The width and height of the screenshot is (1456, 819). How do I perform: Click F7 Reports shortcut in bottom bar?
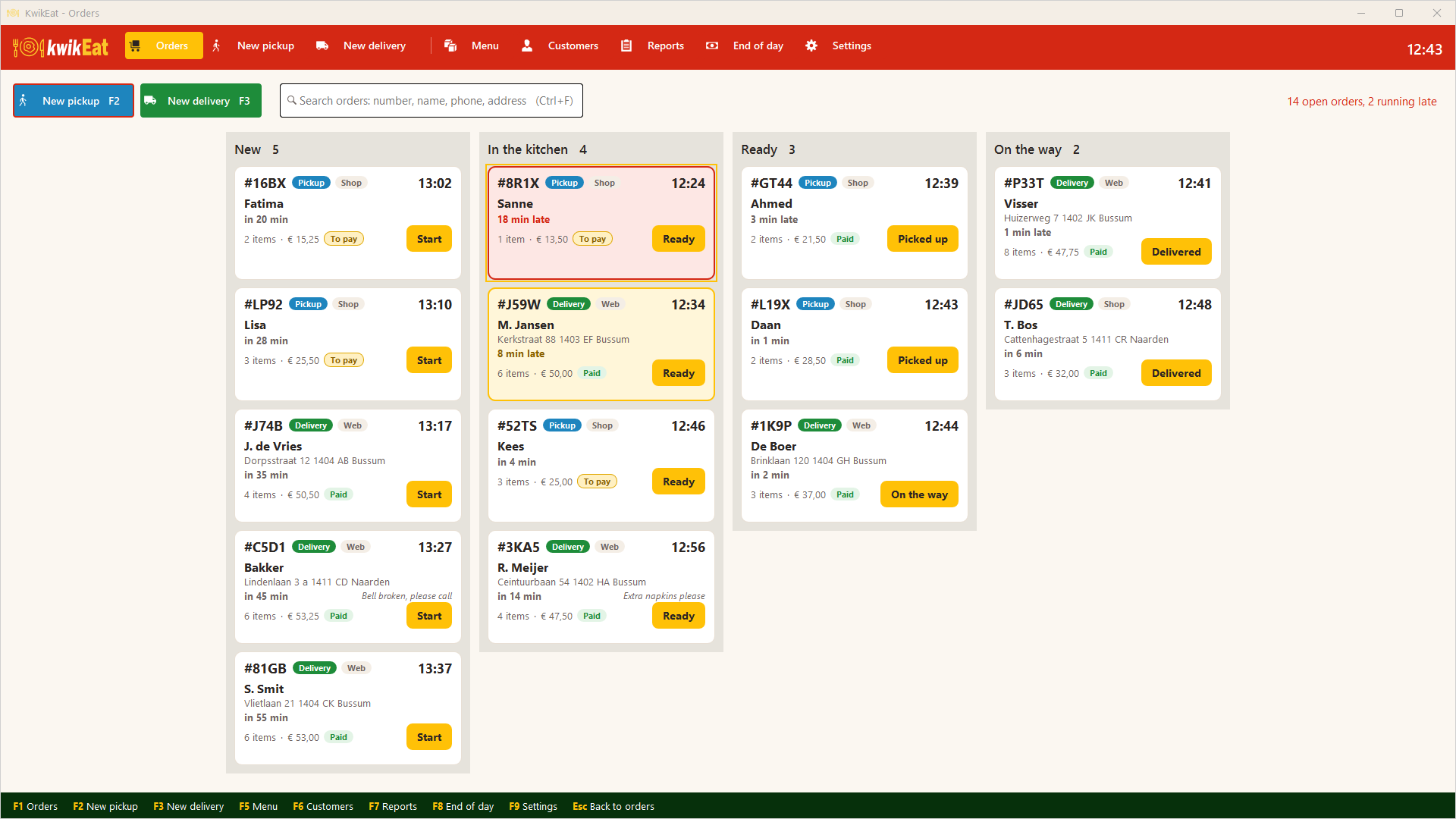click(x=393, y=806)
